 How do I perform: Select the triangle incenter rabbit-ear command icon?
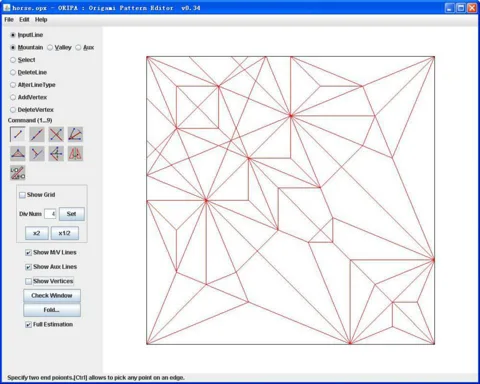pos(18,154)
